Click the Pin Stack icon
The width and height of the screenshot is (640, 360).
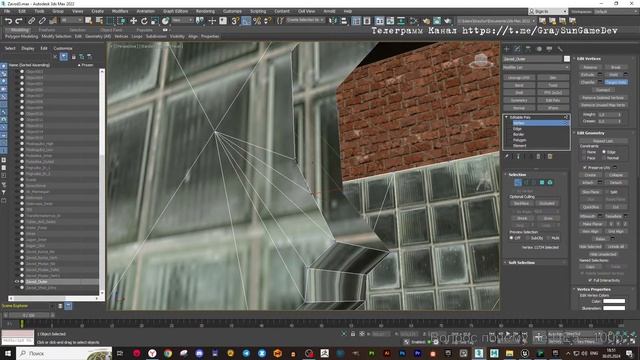coord(507,156)
